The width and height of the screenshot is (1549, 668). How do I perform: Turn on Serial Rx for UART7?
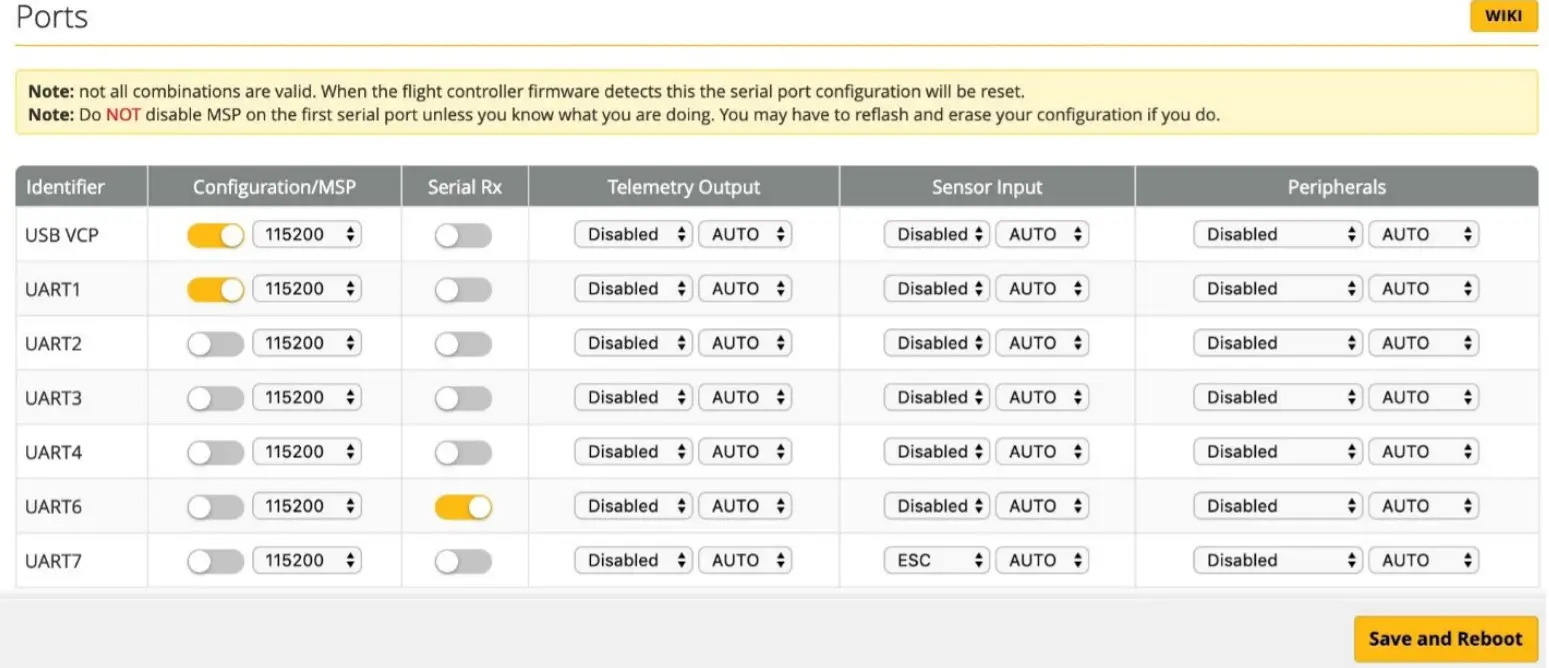463,561
